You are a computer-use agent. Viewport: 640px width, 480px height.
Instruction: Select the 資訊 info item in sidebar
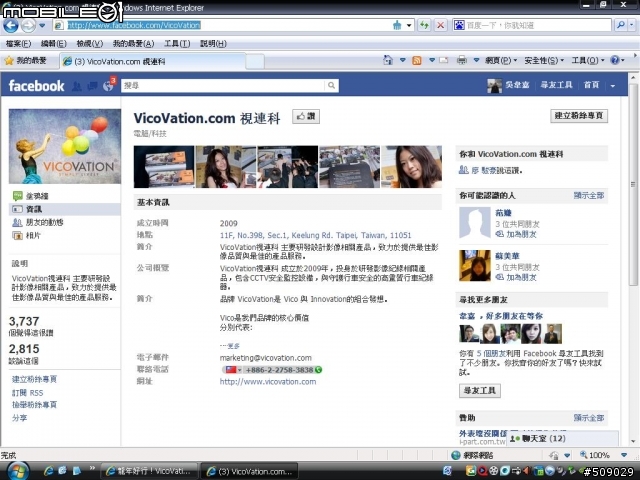(x=65, y=209)
